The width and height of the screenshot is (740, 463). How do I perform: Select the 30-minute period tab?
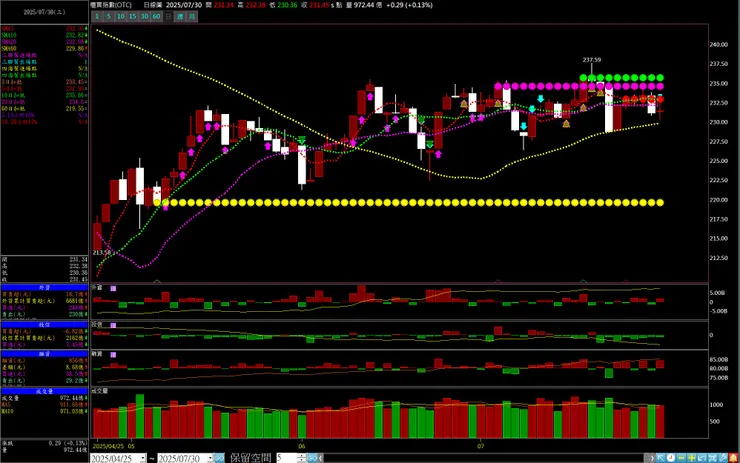coord(144,17)
